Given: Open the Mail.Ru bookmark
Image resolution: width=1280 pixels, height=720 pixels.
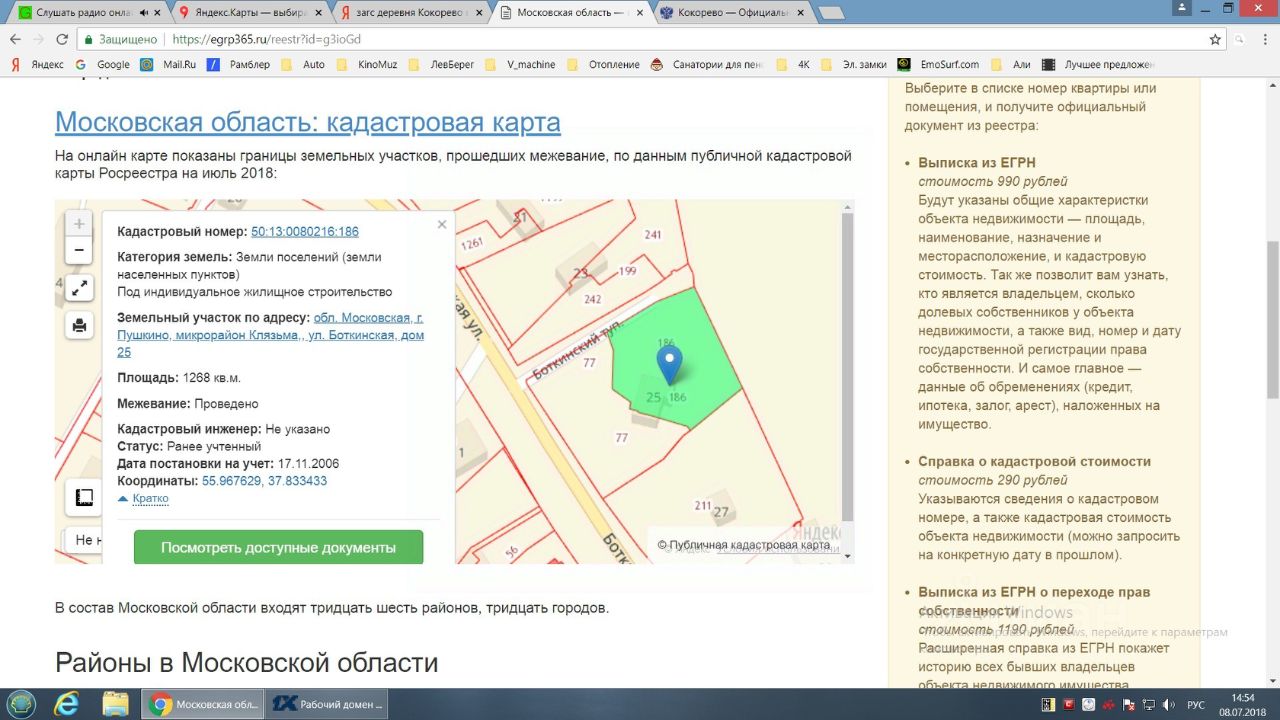Looking at the screenshot, I should pos(169,64).
